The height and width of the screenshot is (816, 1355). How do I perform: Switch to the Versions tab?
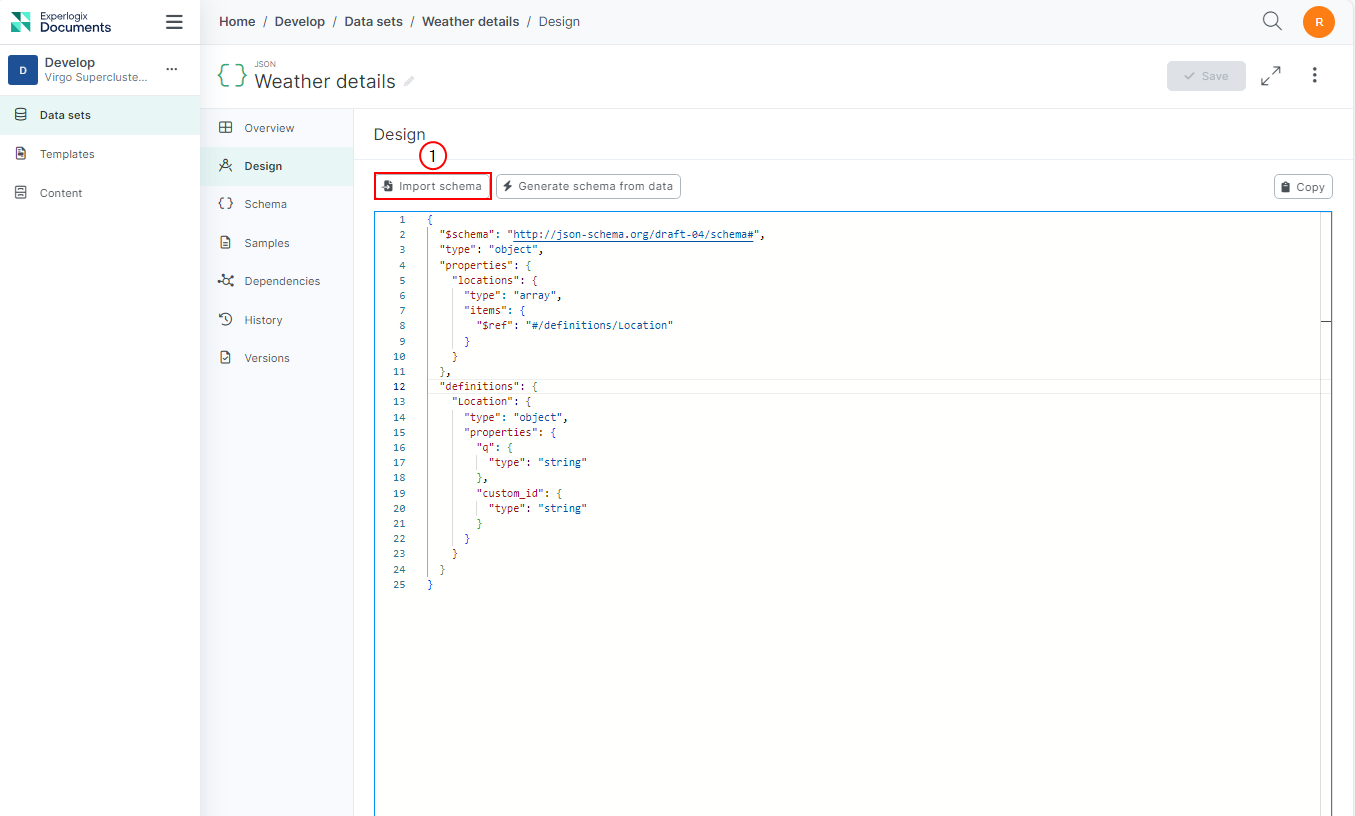point(277,358)
